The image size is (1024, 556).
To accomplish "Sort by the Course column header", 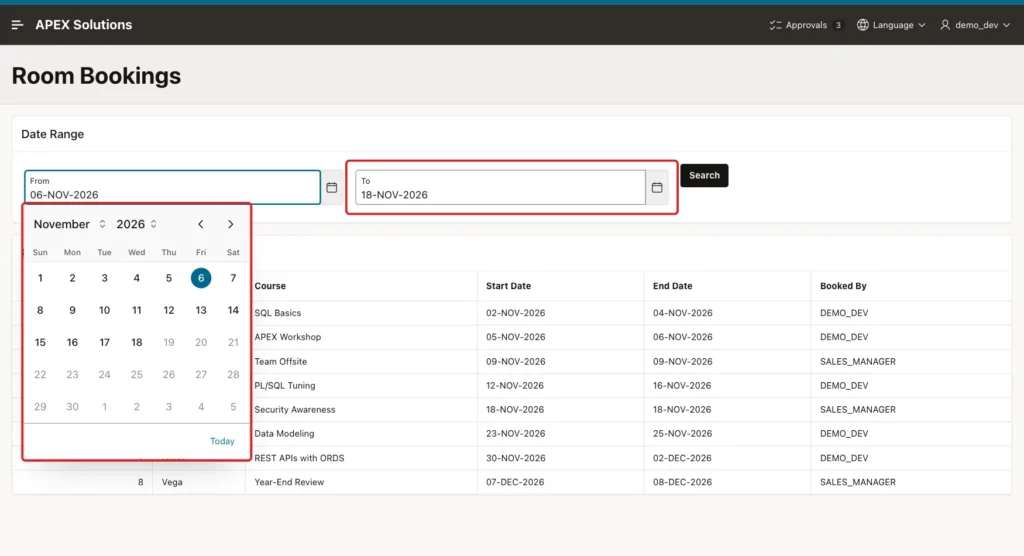I will pyautogui.click(x=270, y=286).
